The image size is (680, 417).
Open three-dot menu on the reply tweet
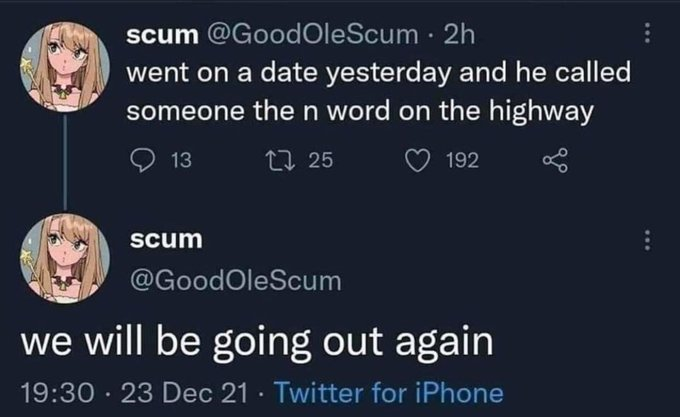pyautogui.click(x=648, y=241)
